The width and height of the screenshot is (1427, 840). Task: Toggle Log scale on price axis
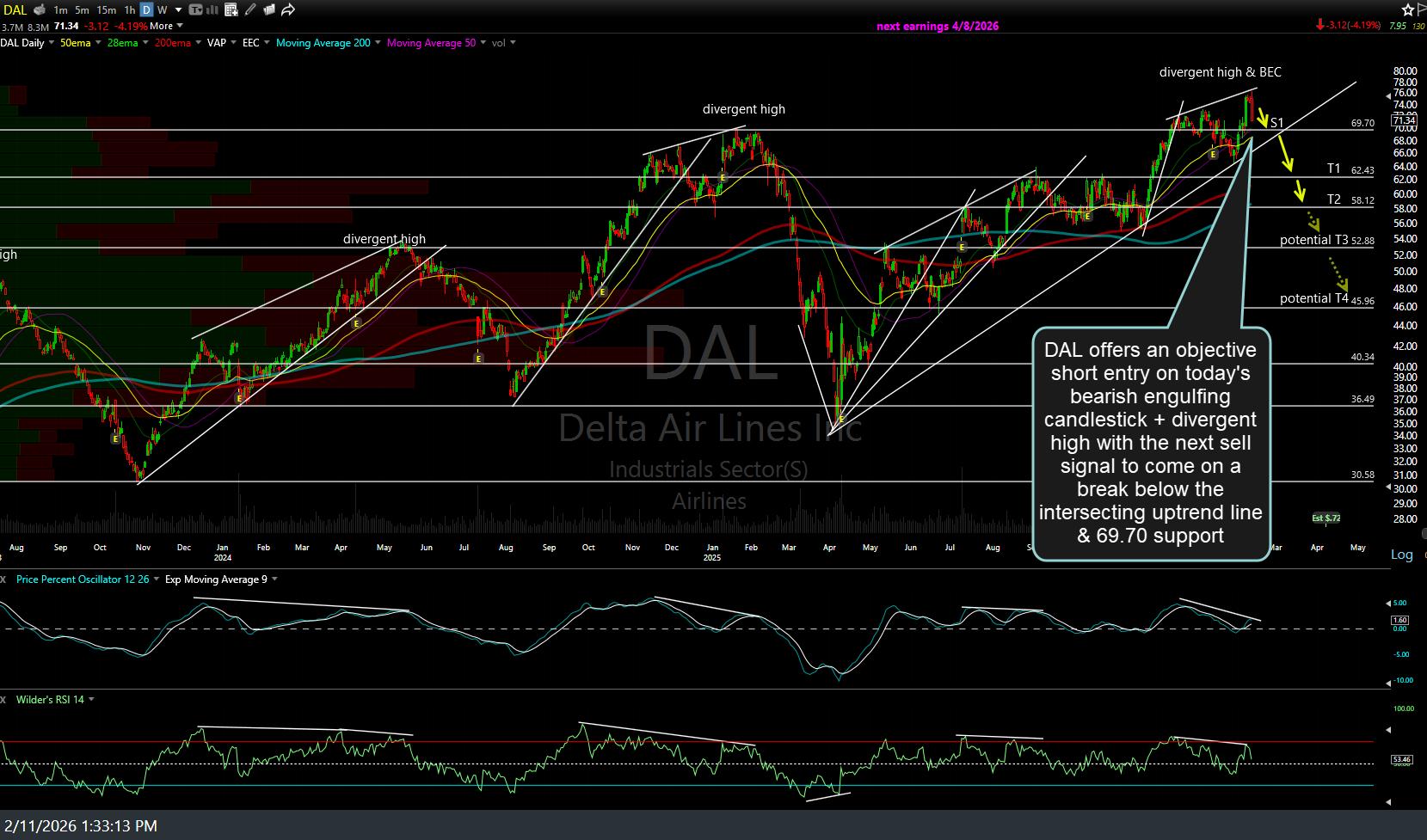[x=1401, y=555]
